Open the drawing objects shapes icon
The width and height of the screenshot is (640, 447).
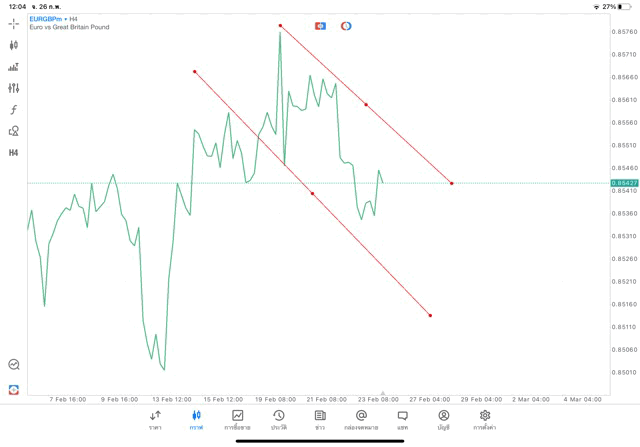click(x=13, y=131)
